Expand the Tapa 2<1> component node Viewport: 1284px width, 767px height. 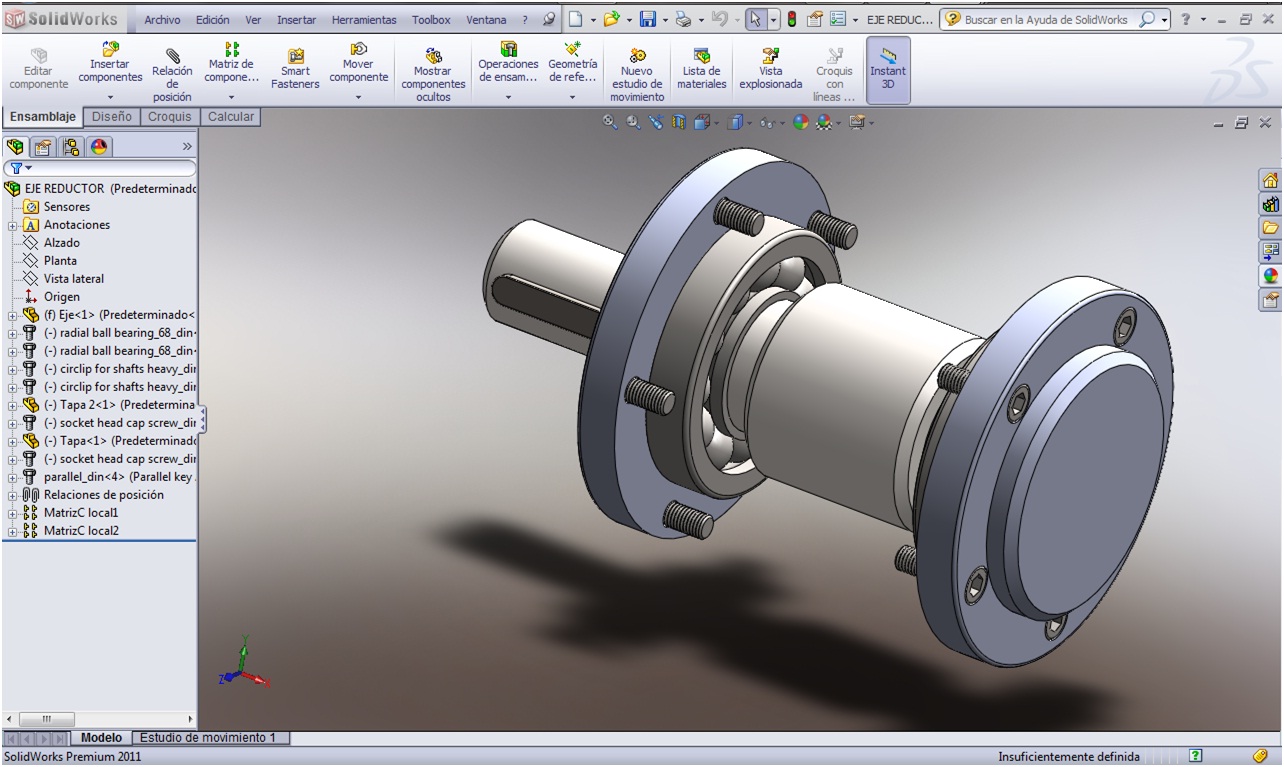(13, 405)
